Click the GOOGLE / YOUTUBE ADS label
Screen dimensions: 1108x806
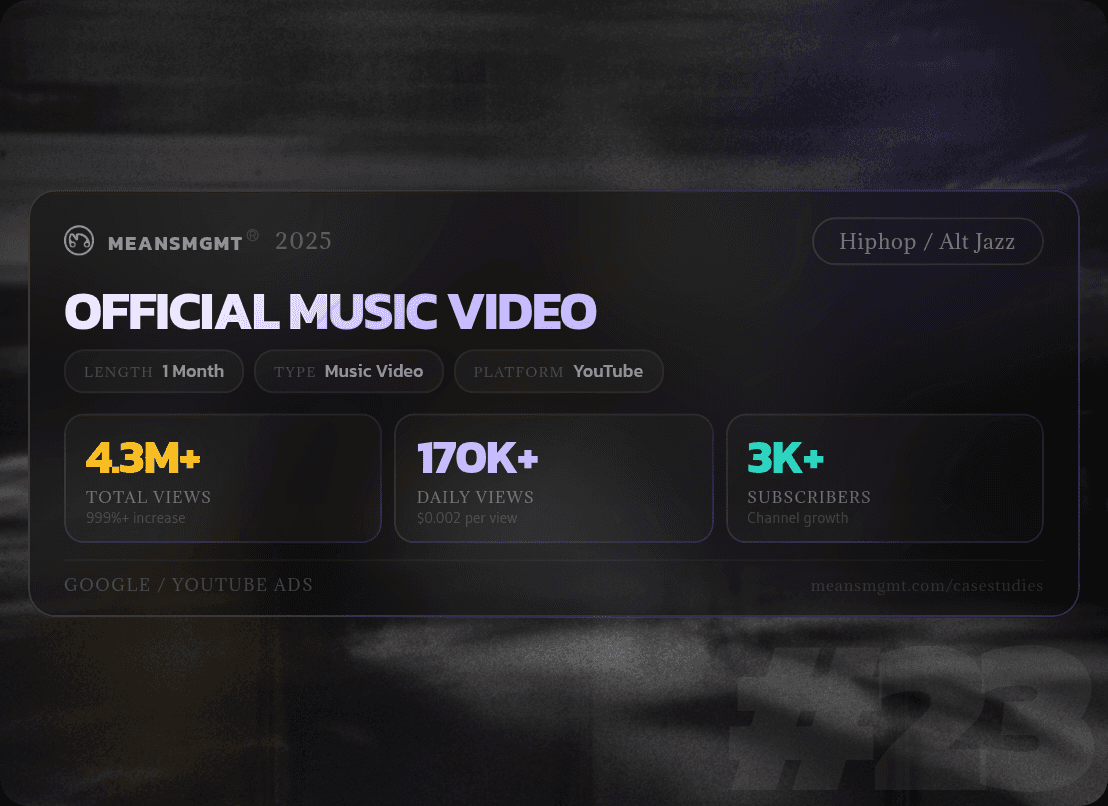tap(189, 585)
